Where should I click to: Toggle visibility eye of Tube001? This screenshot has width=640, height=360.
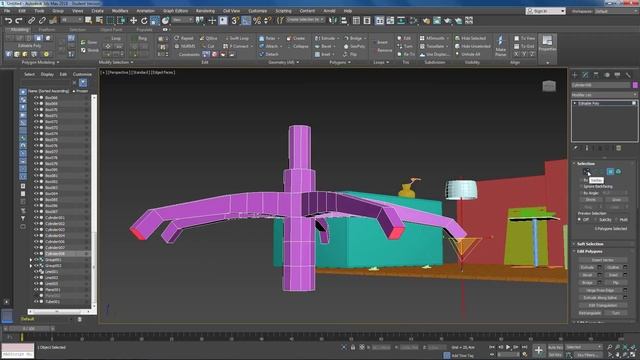(x=36, y=302)
